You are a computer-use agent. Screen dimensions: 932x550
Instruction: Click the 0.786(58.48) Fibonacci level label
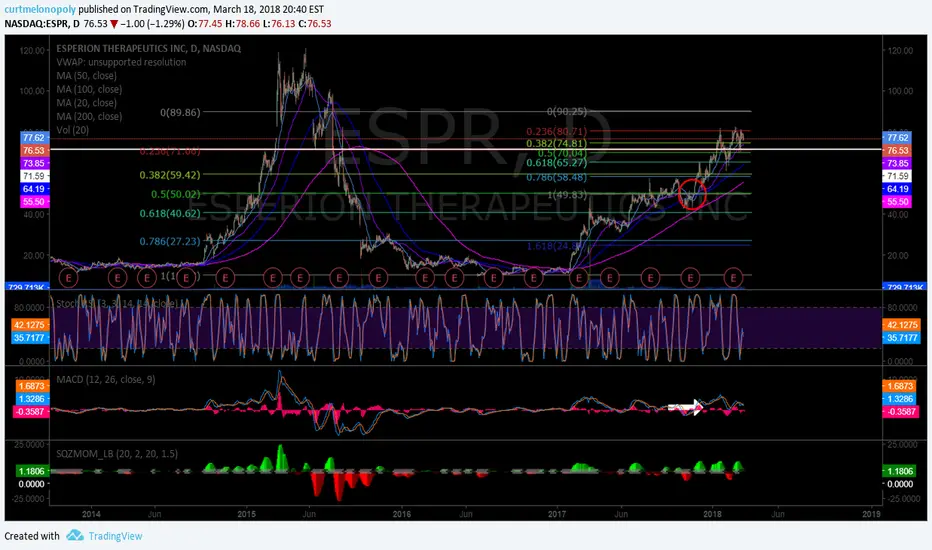click(x=556, y=177)
